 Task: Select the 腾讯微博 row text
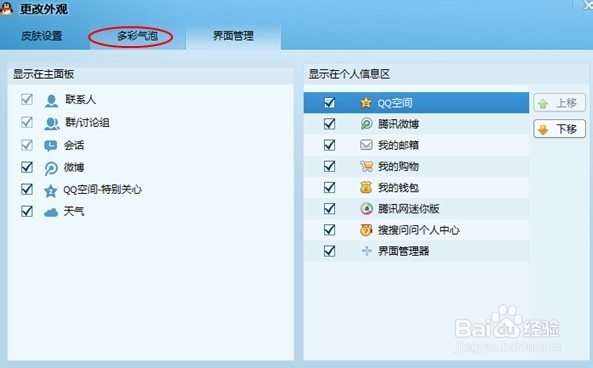pos(399,124)
